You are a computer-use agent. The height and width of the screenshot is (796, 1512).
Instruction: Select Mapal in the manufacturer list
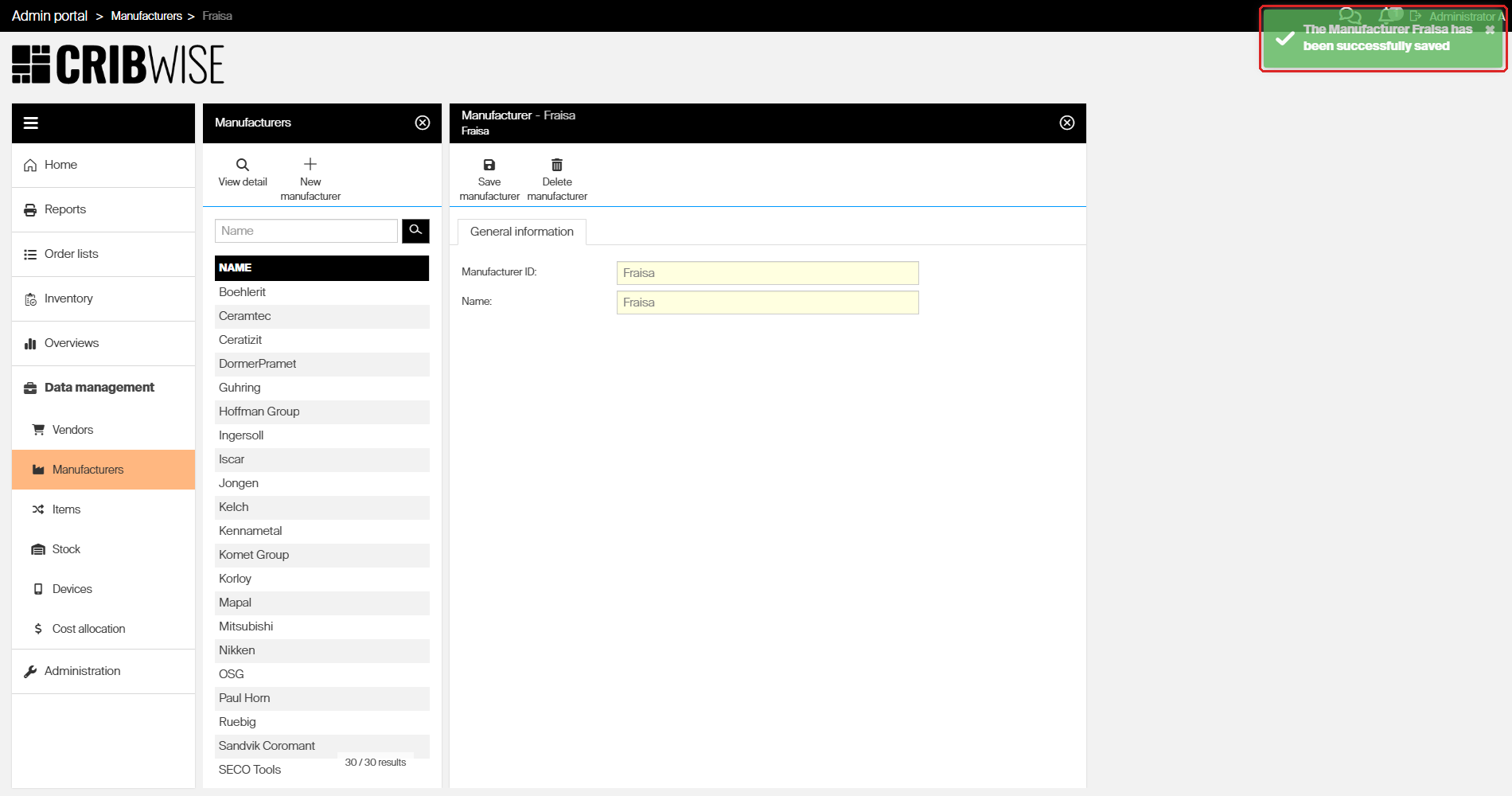click(x=321, y=603)
